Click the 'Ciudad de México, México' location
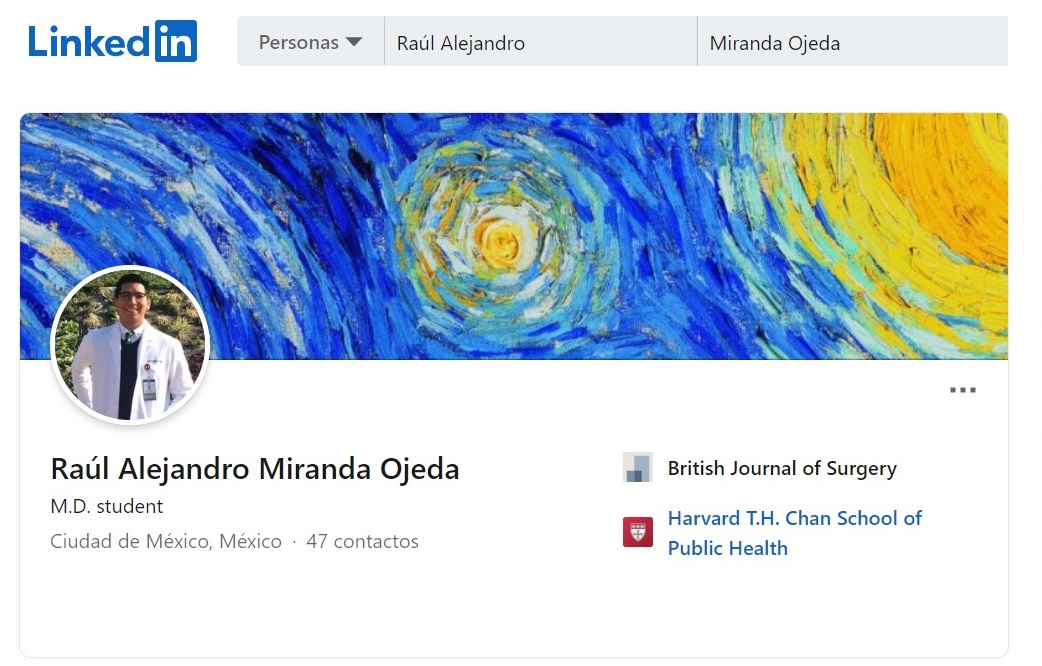The width and height of the screenshot is (1042, 666). click(166, 542)
